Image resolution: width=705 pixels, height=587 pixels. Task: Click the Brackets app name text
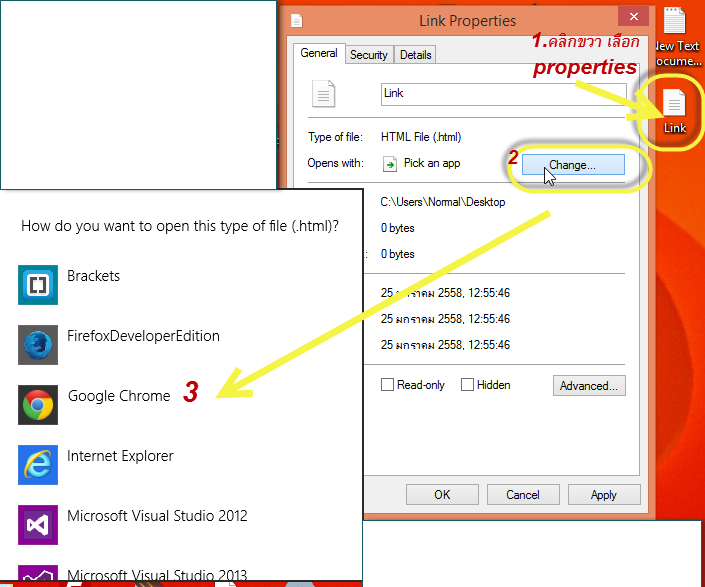pos(94,276)
